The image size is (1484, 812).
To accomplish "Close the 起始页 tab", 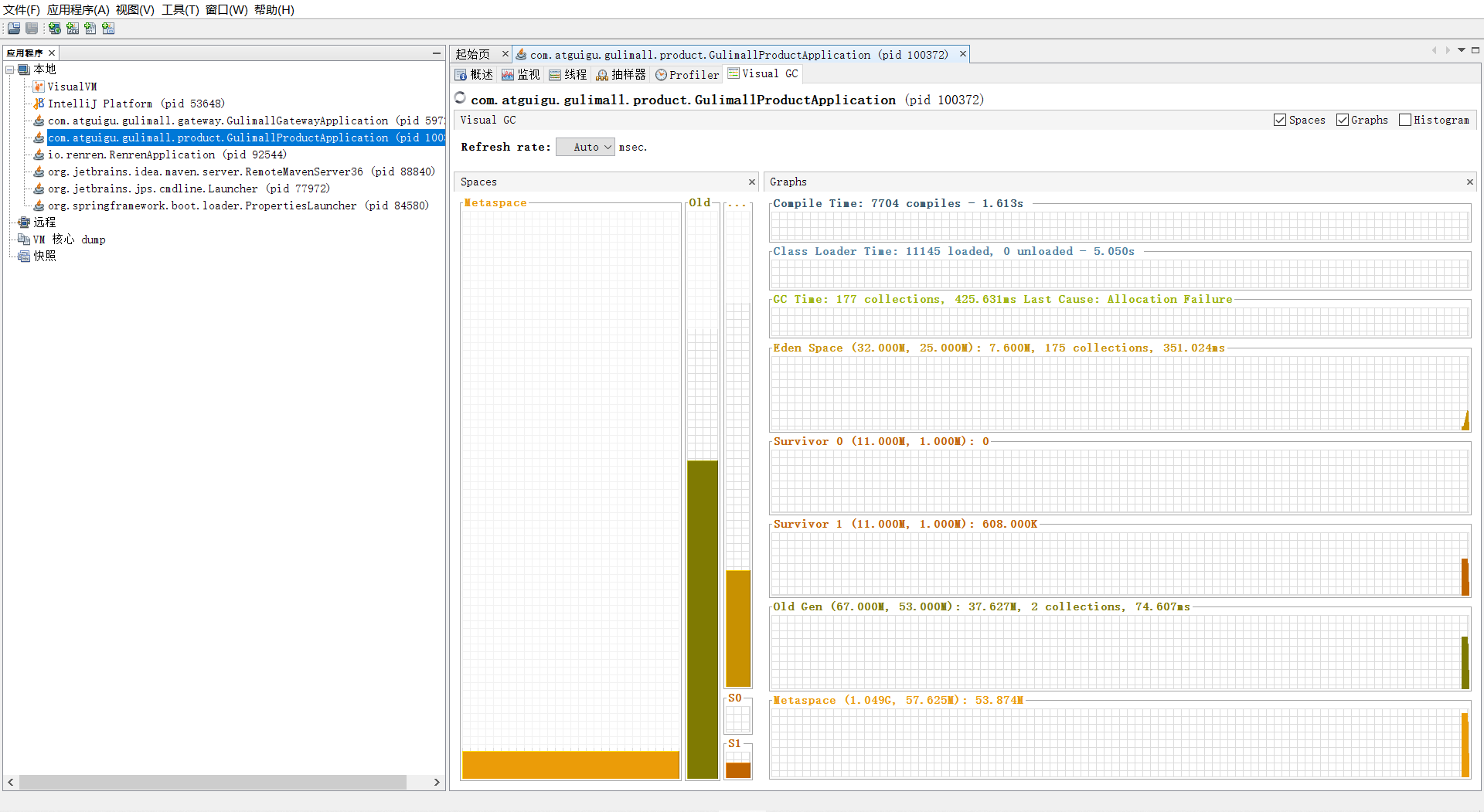I will (505, 54).
